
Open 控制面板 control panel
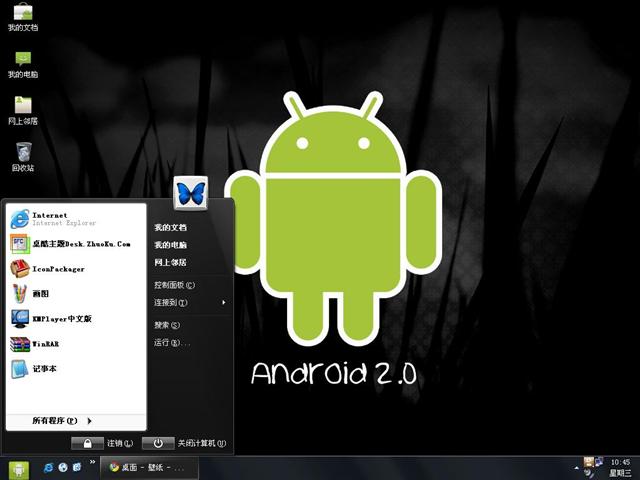tap(175, 285)
